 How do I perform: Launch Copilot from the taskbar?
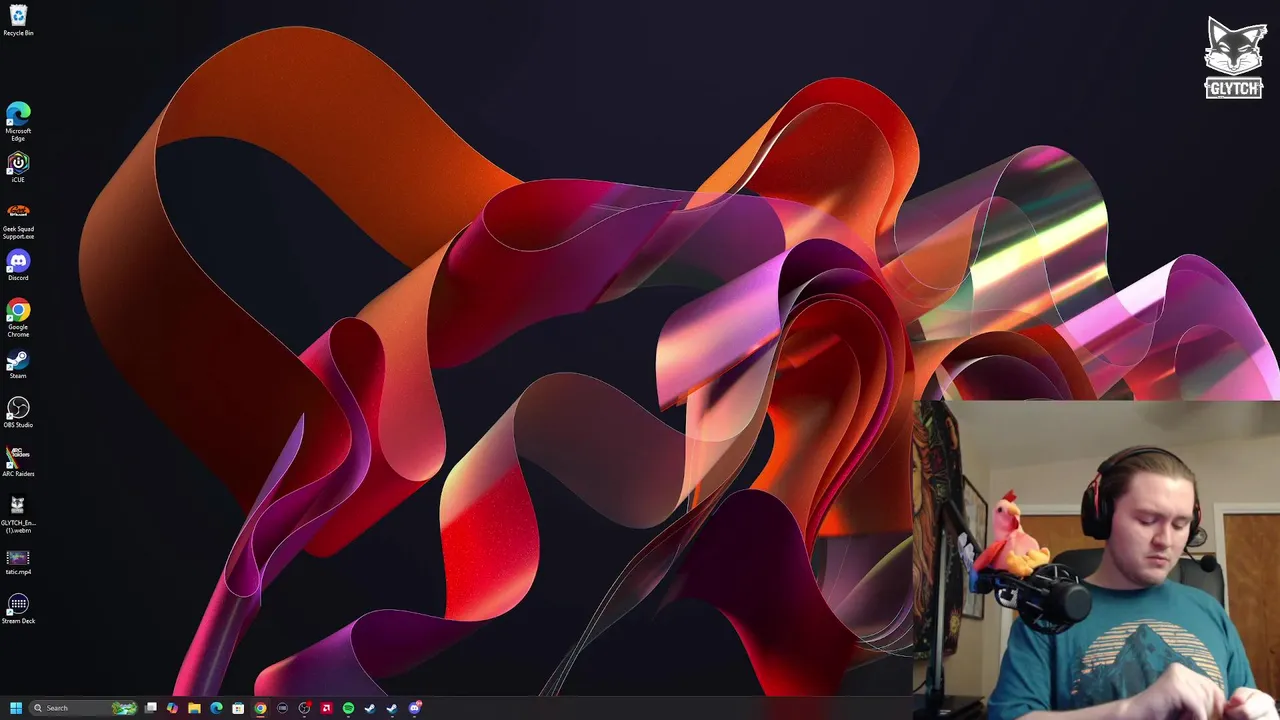172,708
